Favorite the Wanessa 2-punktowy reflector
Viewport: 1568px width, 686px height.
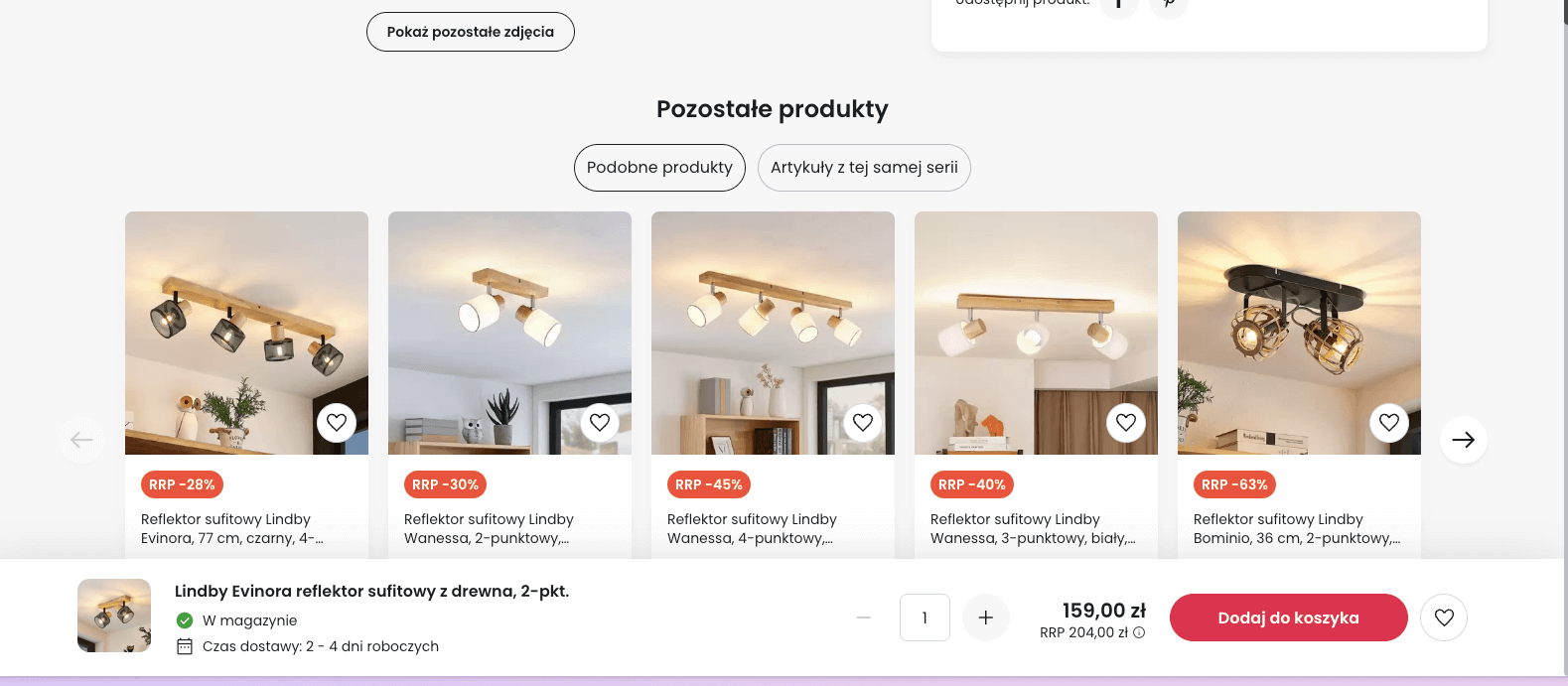[x=600, y=423]
